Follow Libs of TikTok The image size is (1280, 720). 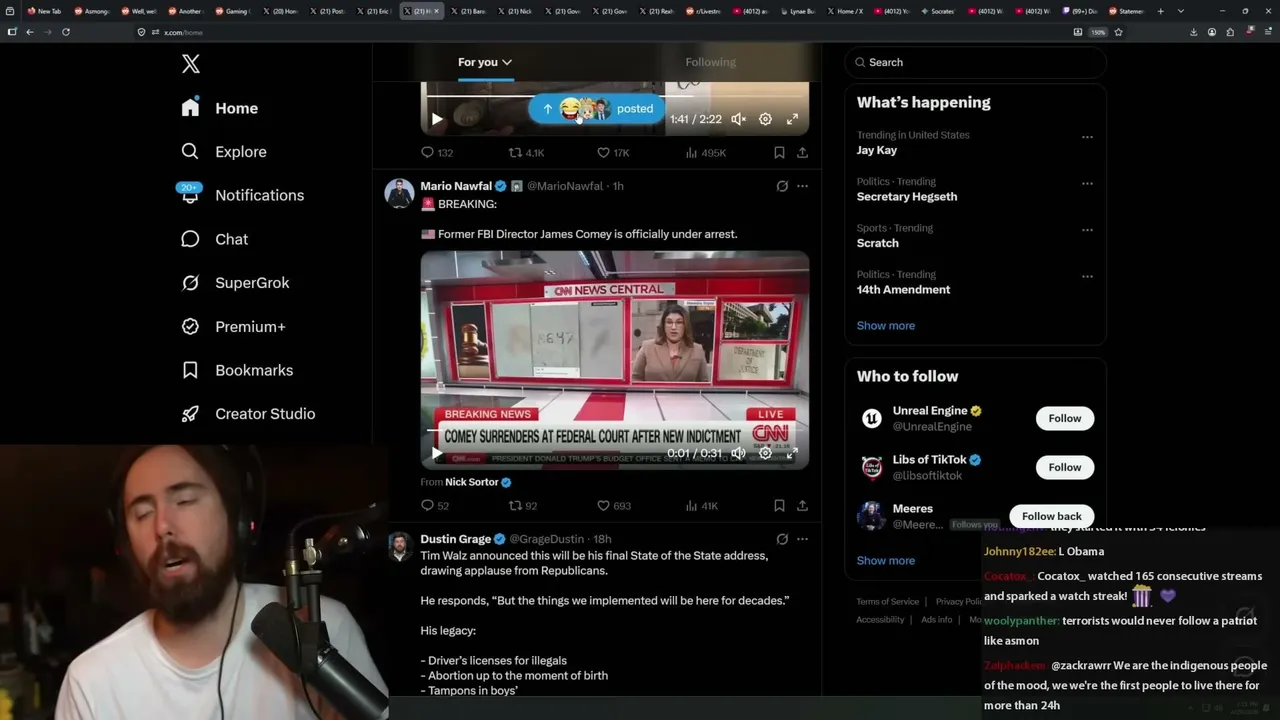click(1065, 467)
